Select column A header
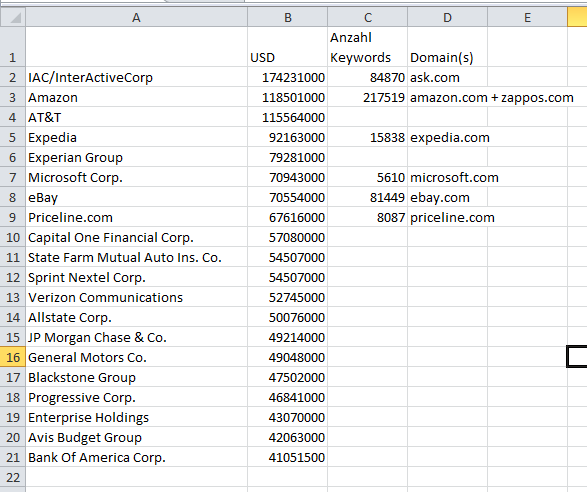 click(136, 17)
